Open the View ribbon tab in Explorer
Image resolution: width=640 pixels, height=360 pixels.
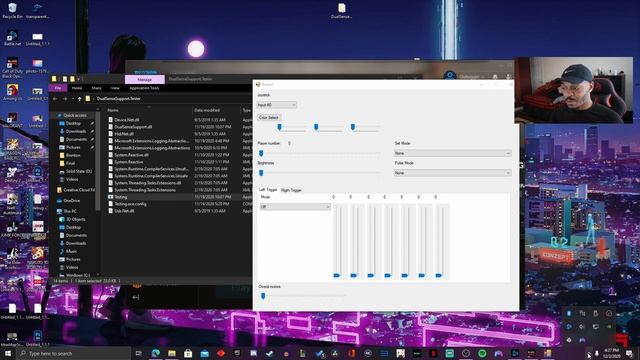115,88
